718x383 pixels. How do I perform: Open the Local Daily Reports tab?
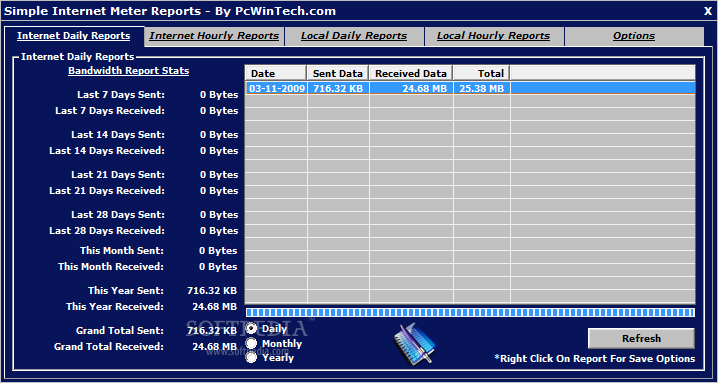tap(354, 36)
